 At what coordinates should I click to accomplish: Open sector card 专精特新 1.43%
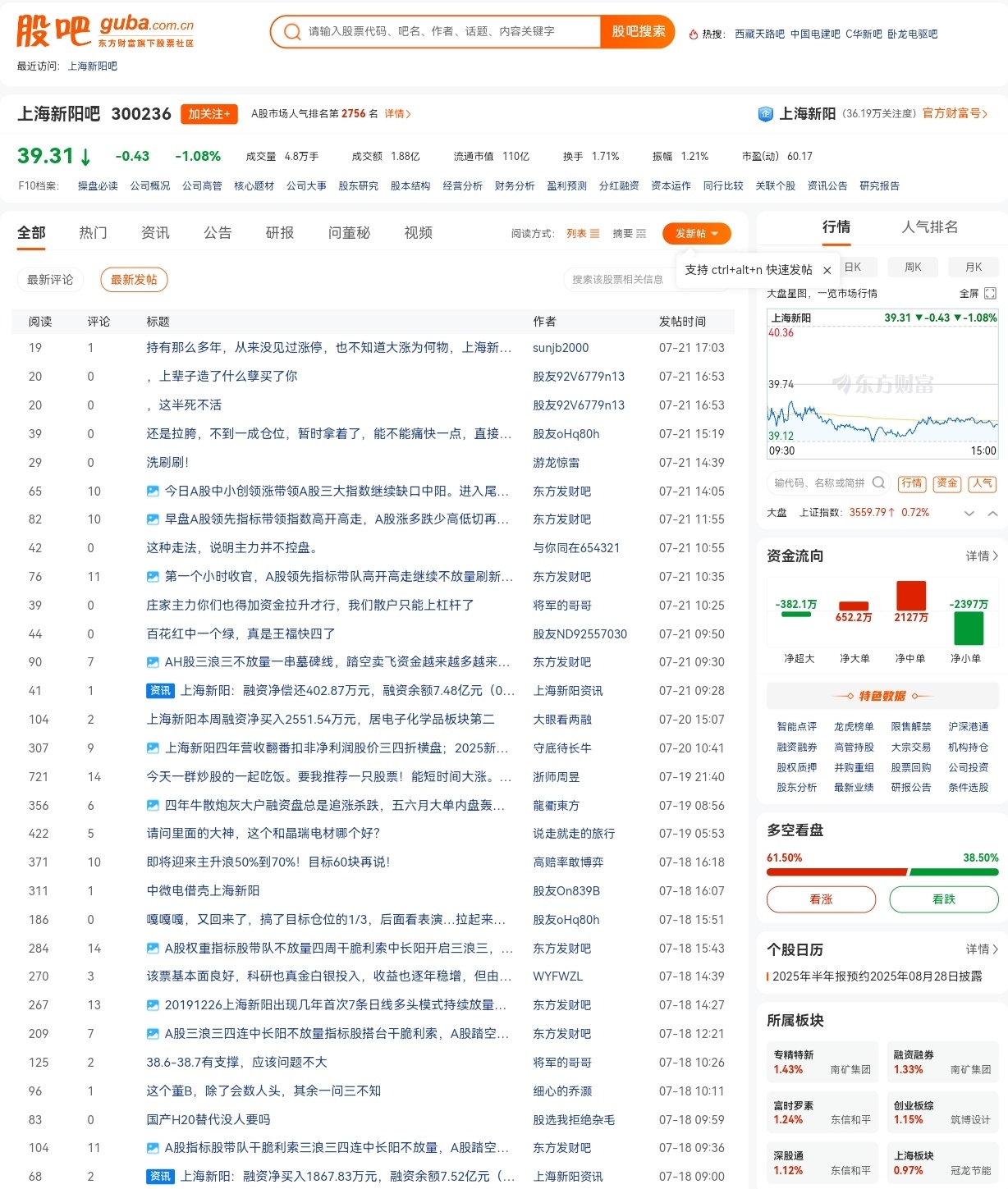point(822,1062)
